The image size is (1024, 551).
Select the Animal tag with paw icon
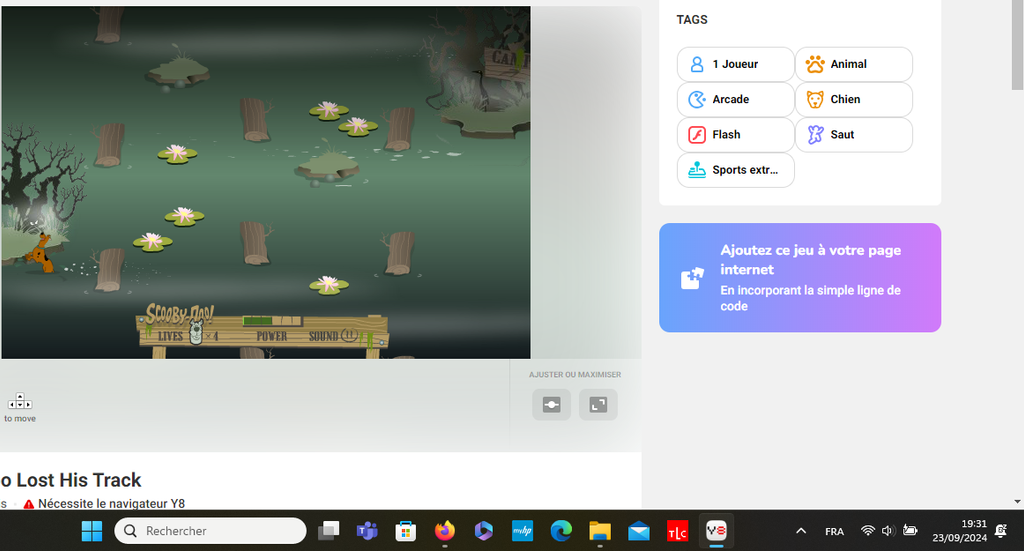(x=853, y=64)
